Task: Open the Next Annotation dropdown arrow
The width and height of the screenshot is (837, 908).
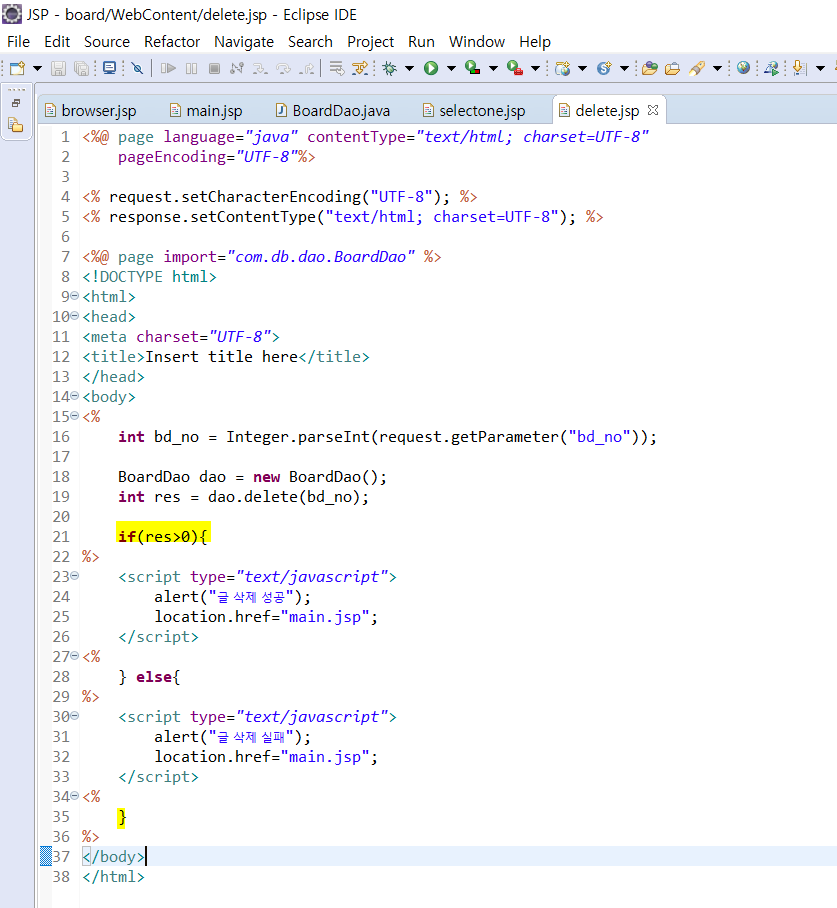Action: (820, 68)
